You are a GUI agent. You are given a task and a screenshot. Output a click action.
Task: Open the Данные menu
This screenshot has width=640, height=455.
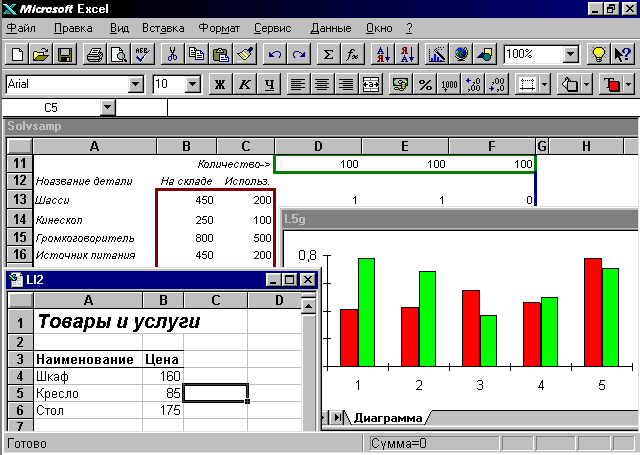[x=331, y=28]
